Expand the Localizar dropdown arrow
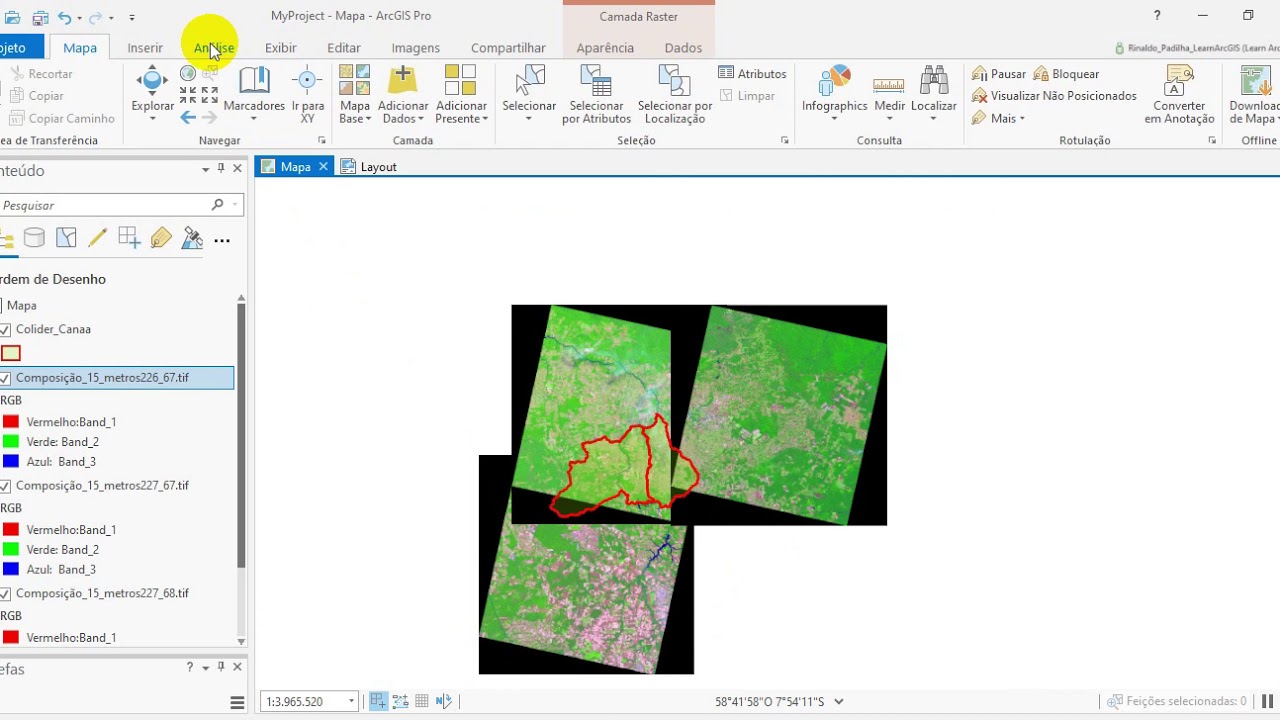The image size is (1280, 720). (x=933, y=119)
